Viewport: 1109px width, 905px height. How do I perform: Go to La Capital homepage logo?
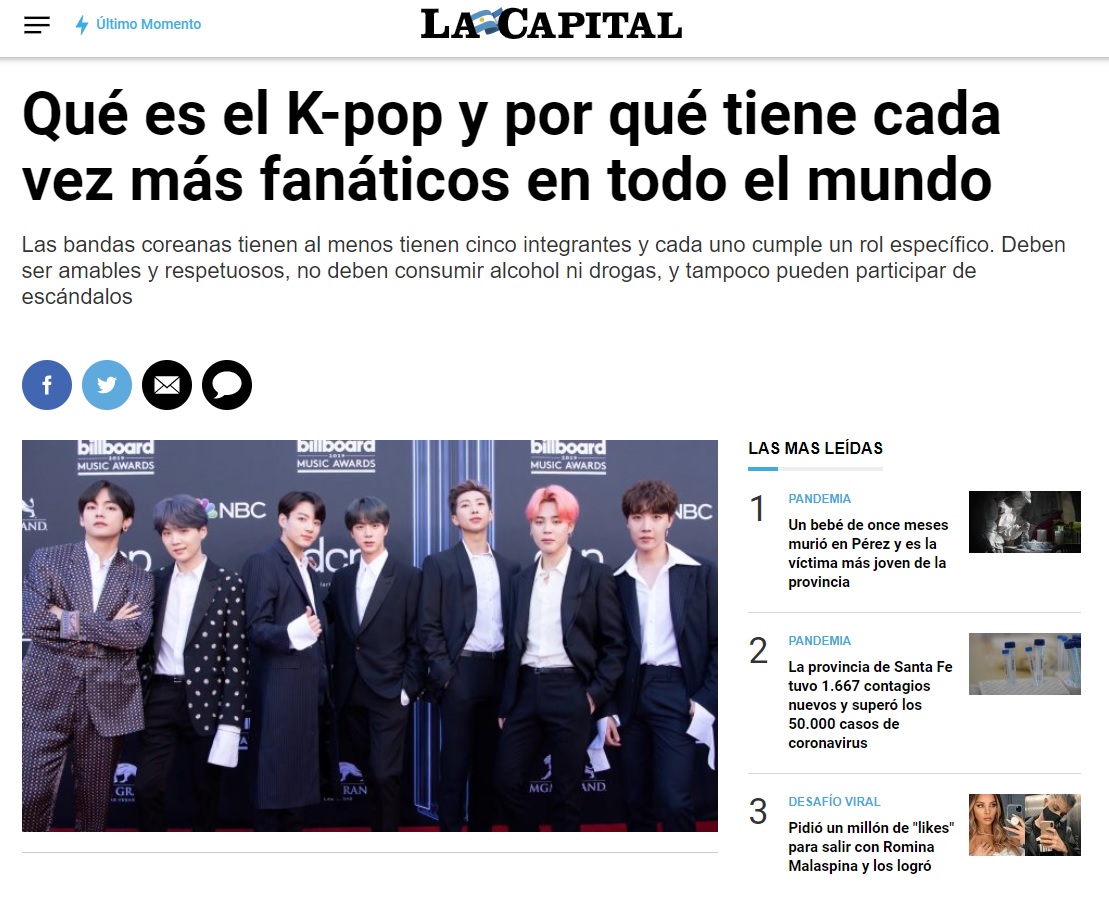tap(551, 24)
